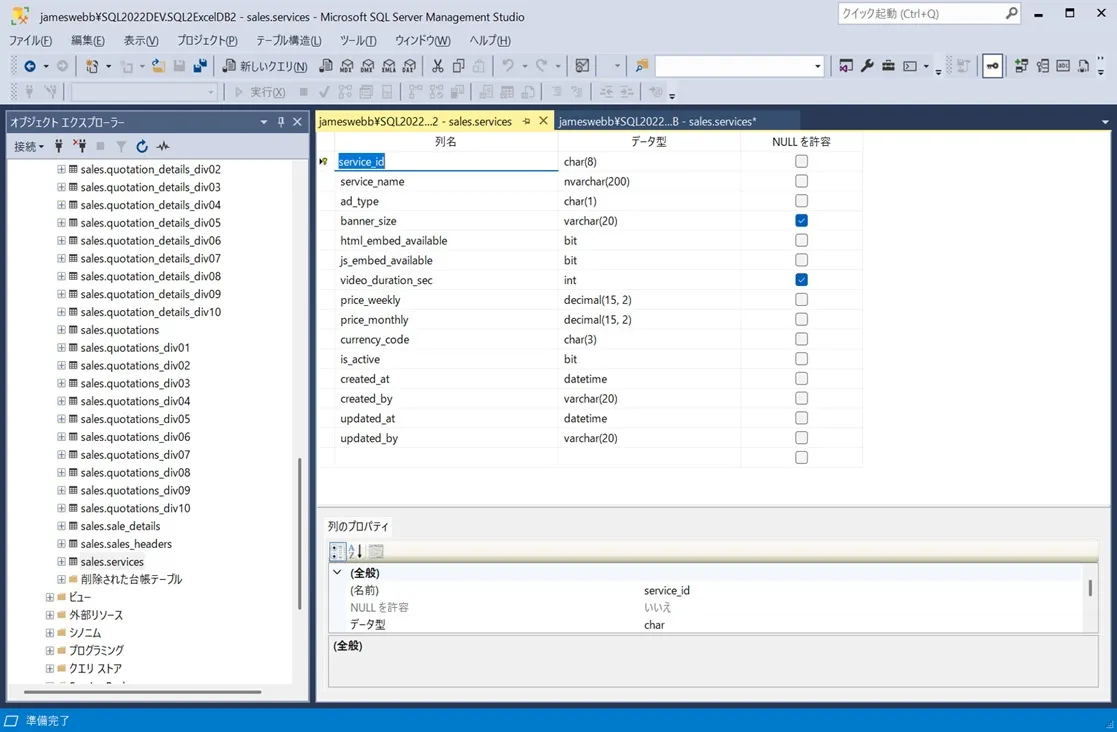Image resolution: width=1117 pixels, height=732 pixels.
Task: Click the XMLA query icon
Action: [x=388, y=66]
